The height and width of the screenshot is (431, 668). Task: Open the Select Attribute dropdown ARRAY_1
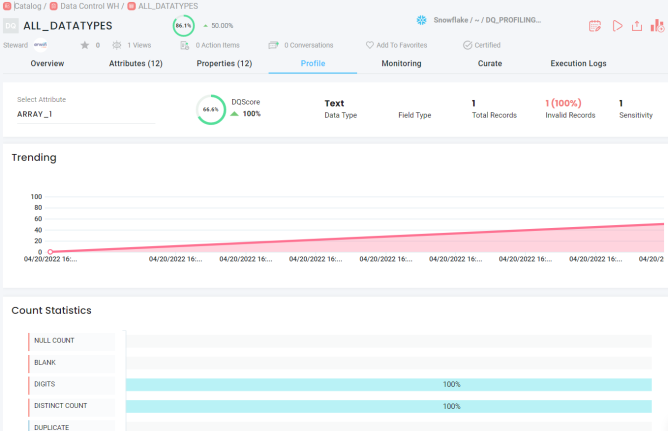[85, 114]
